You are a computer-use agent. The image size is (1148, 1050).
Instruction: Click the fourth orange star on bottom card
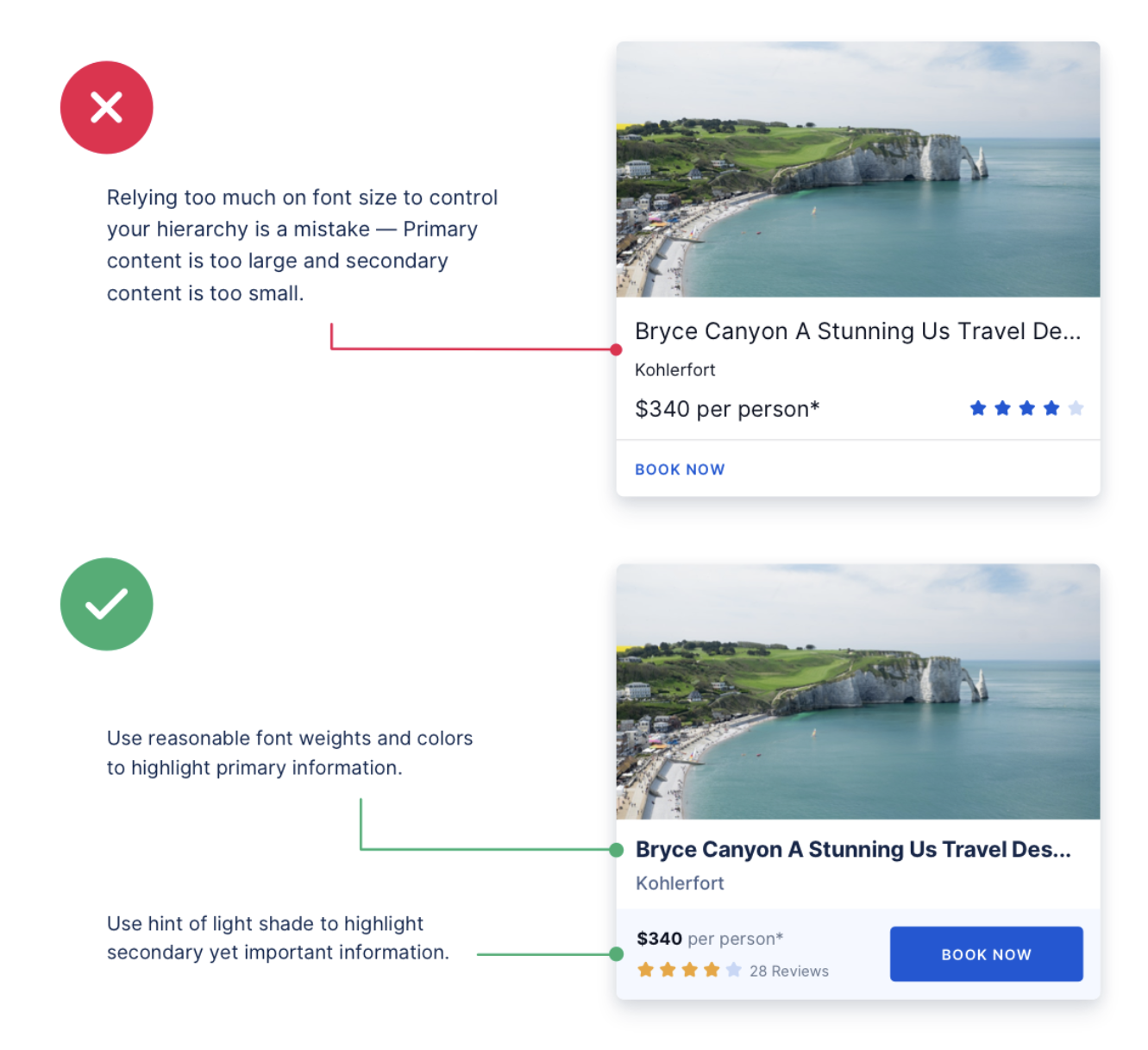pyautogui.click(x=712, y=970)
